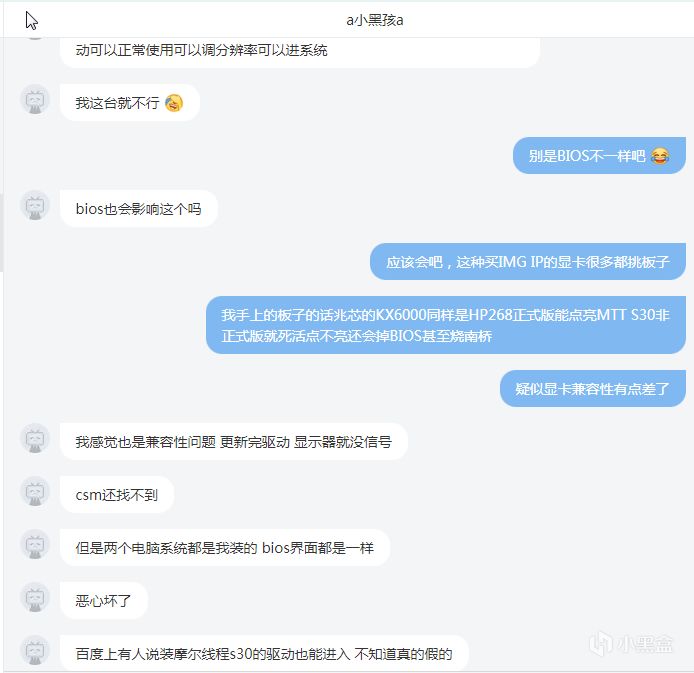
Task: Click the 小黑盒 watermark logo
Action: coord(632,644)
